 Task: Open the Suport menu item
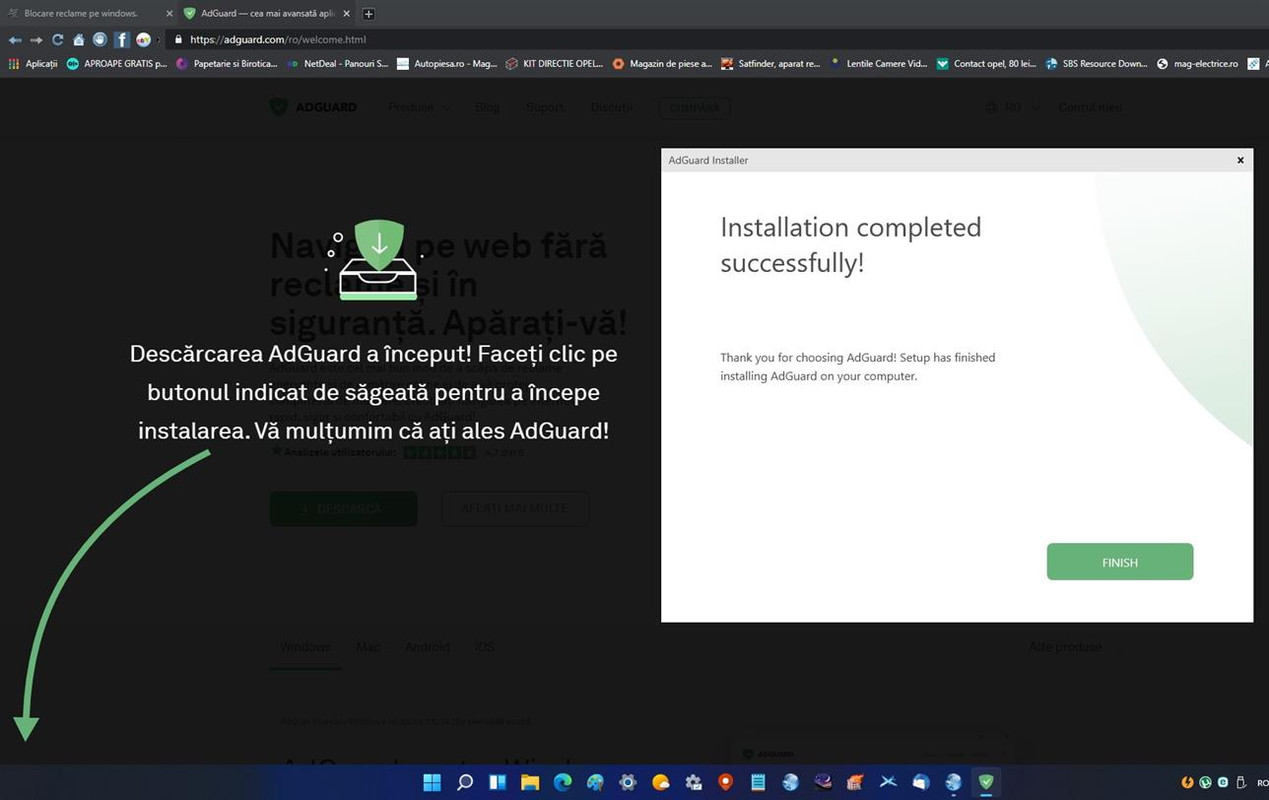(545, 107)
